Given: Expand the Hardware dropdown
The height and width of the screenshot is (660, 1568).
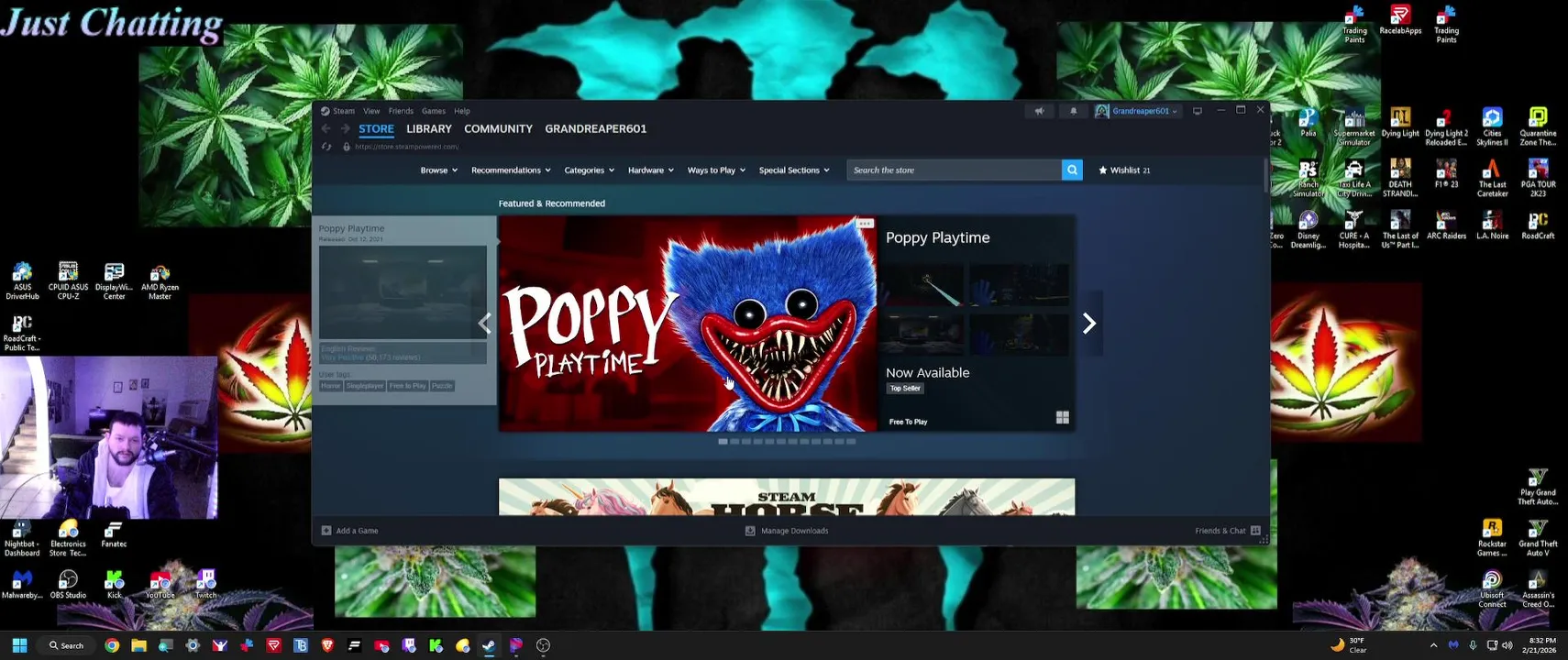Looking at the screenshot, I should tap(650, 170).
